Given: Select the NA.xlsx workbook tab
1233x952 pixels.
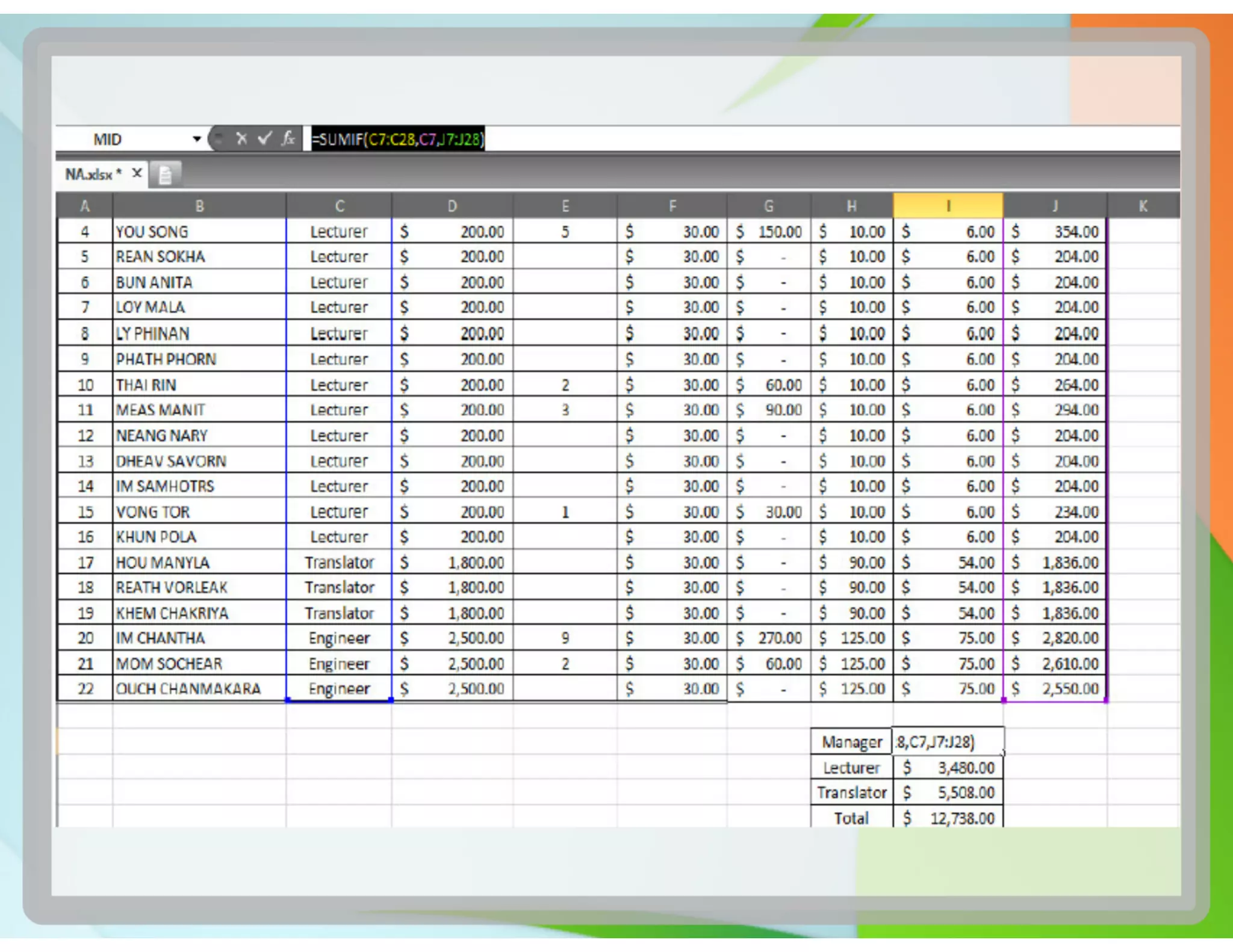Looking at the screenshot, I should pyautogui.click(x=93, y=175).
